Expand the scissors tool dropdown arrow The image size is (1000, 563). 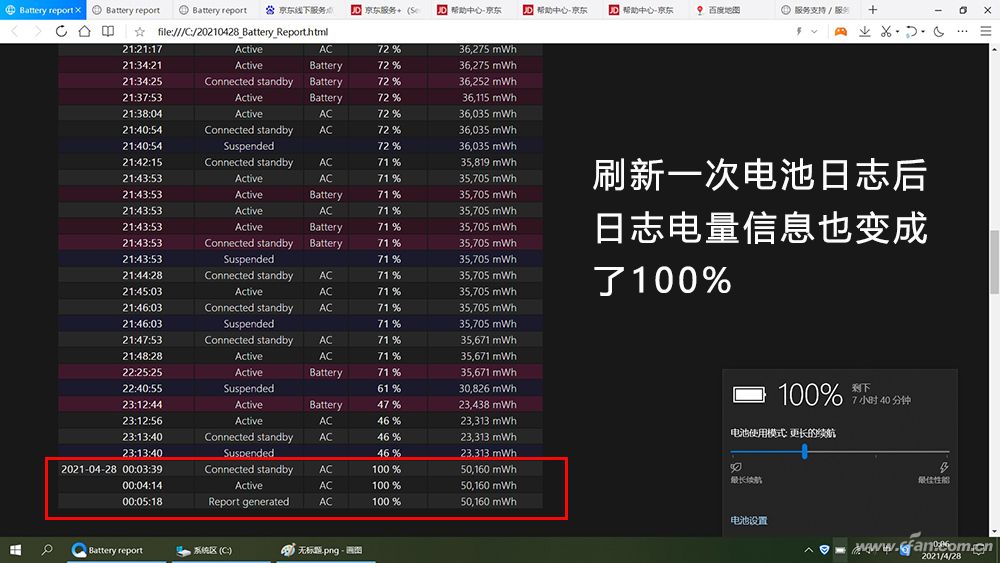pos(897,32)
